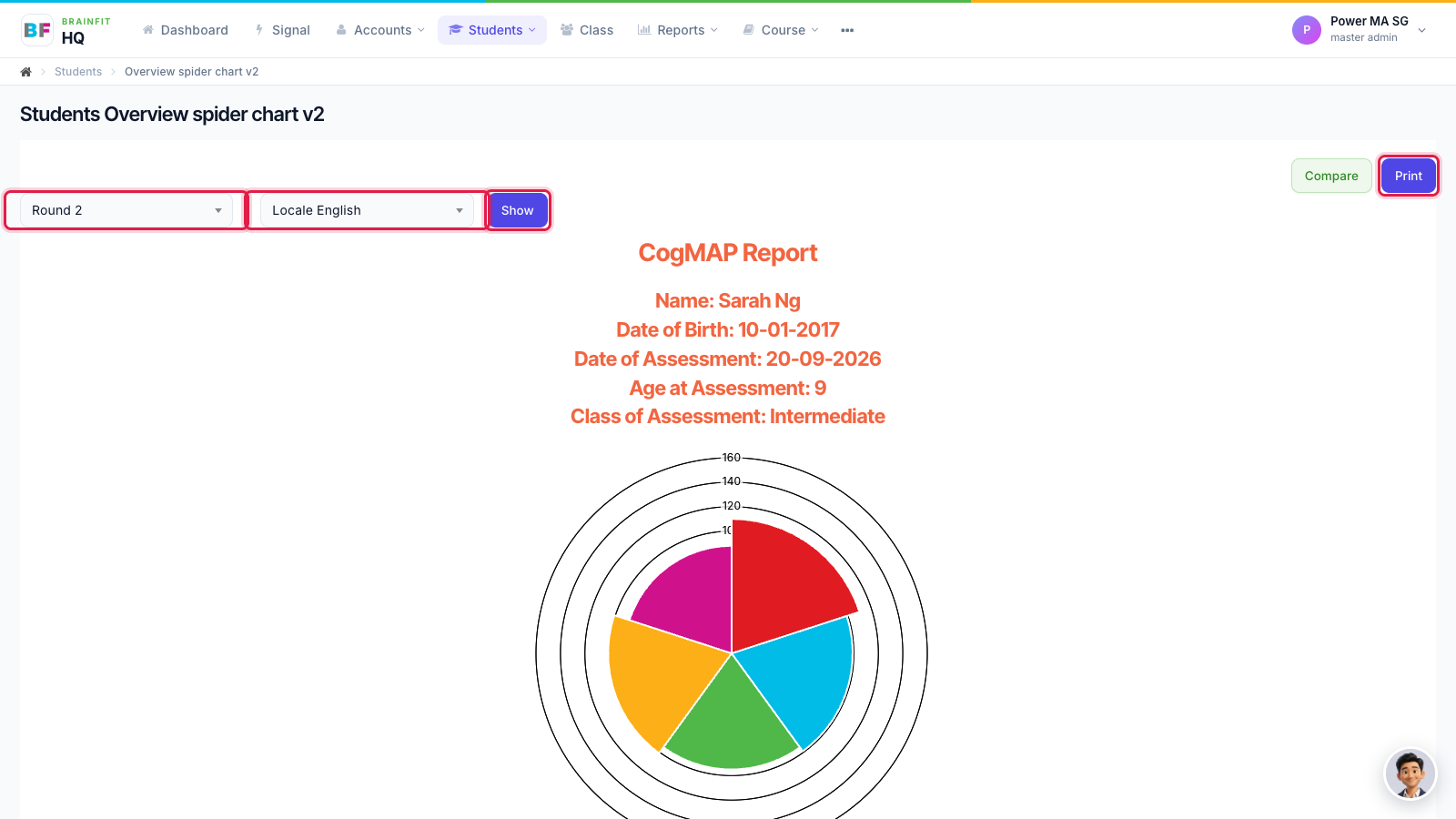Click the Students Overview spider chart heading

pos(172,115)
